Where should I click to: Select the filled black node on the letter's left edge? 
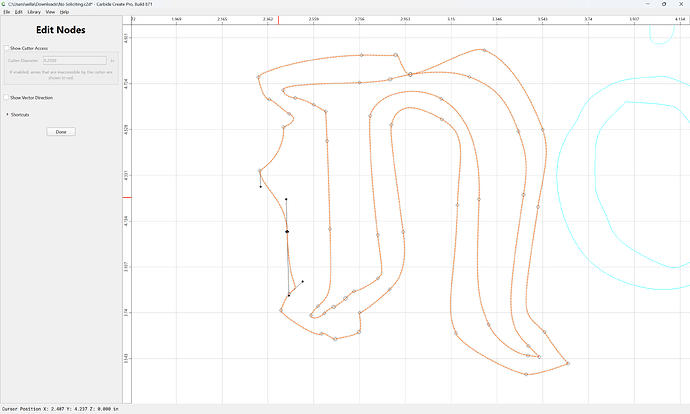[x=287, y=231]
